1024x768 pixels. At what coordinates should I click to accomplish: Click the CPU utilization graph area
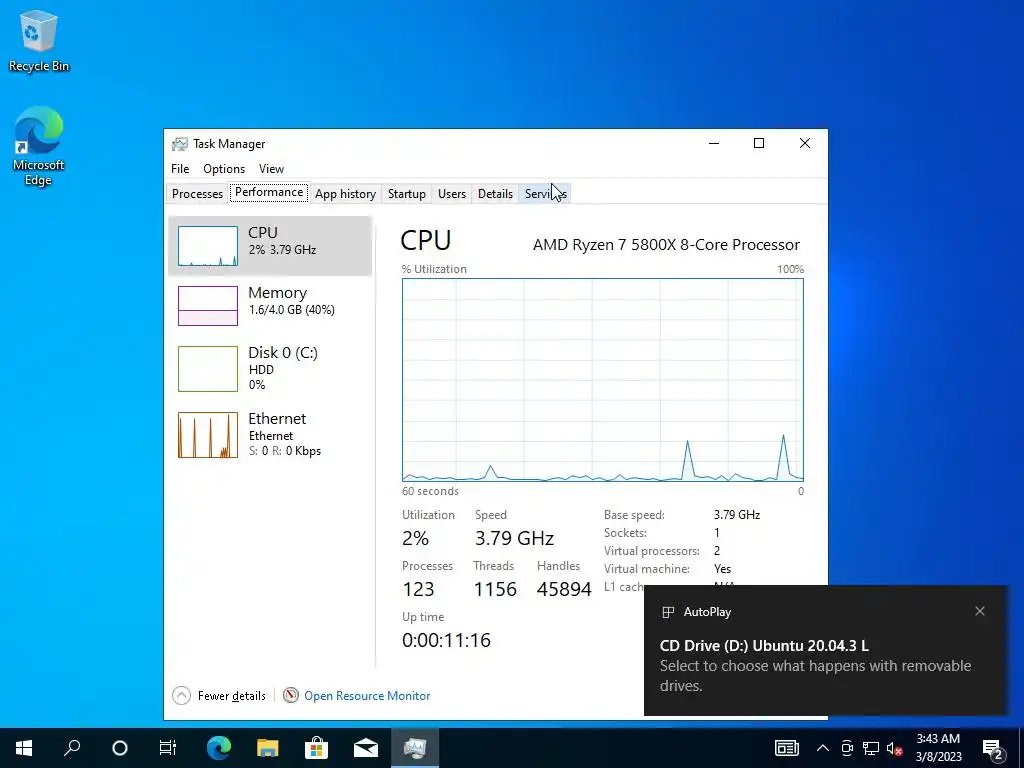click(x=603, y=380)
